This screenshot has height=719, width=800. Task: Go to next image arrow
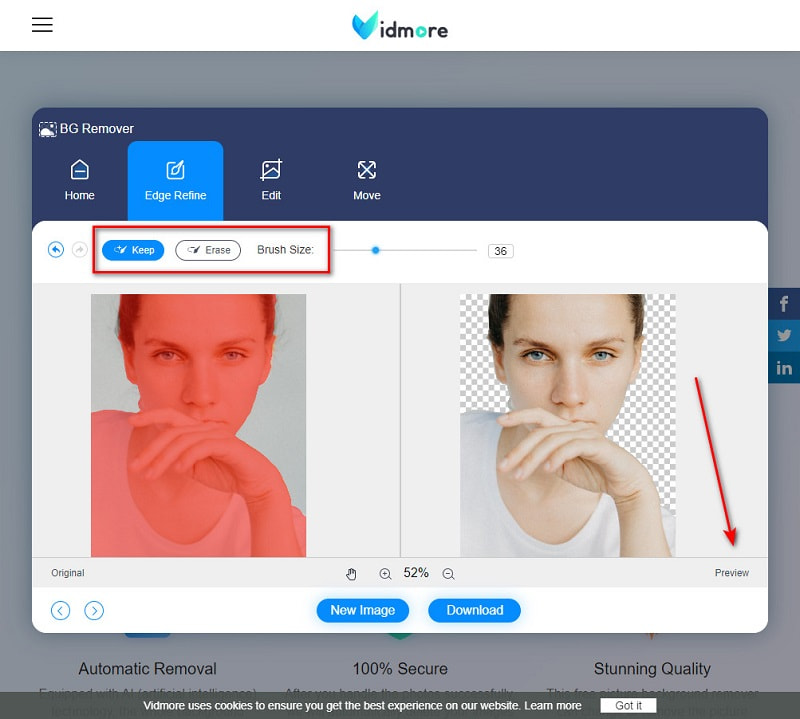pos(94,610)
